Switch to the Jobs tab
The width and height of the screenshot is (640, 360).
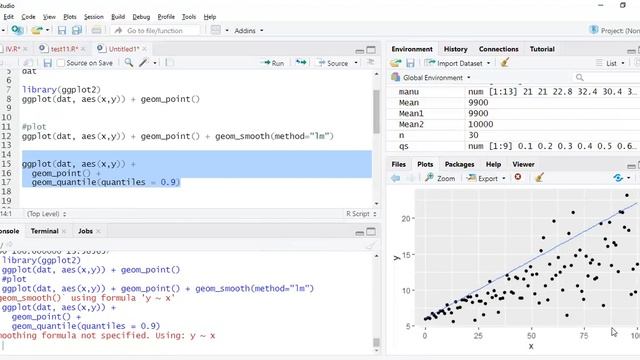(85, 231)
